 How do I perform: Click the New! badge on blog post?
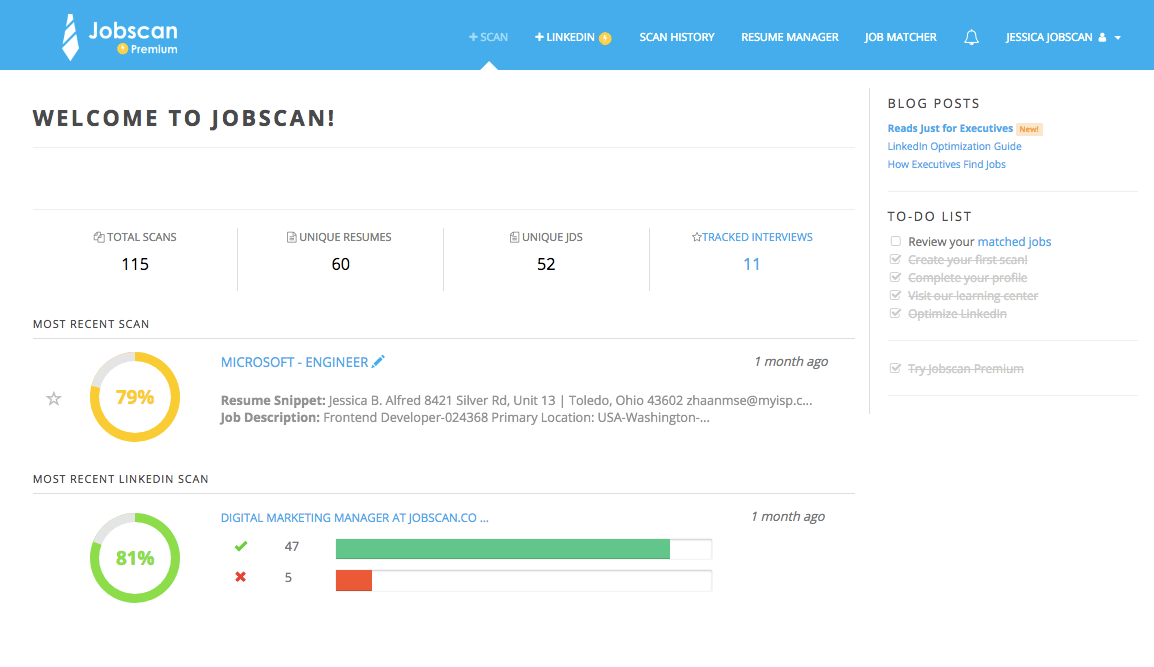(x=1029, y=129)
